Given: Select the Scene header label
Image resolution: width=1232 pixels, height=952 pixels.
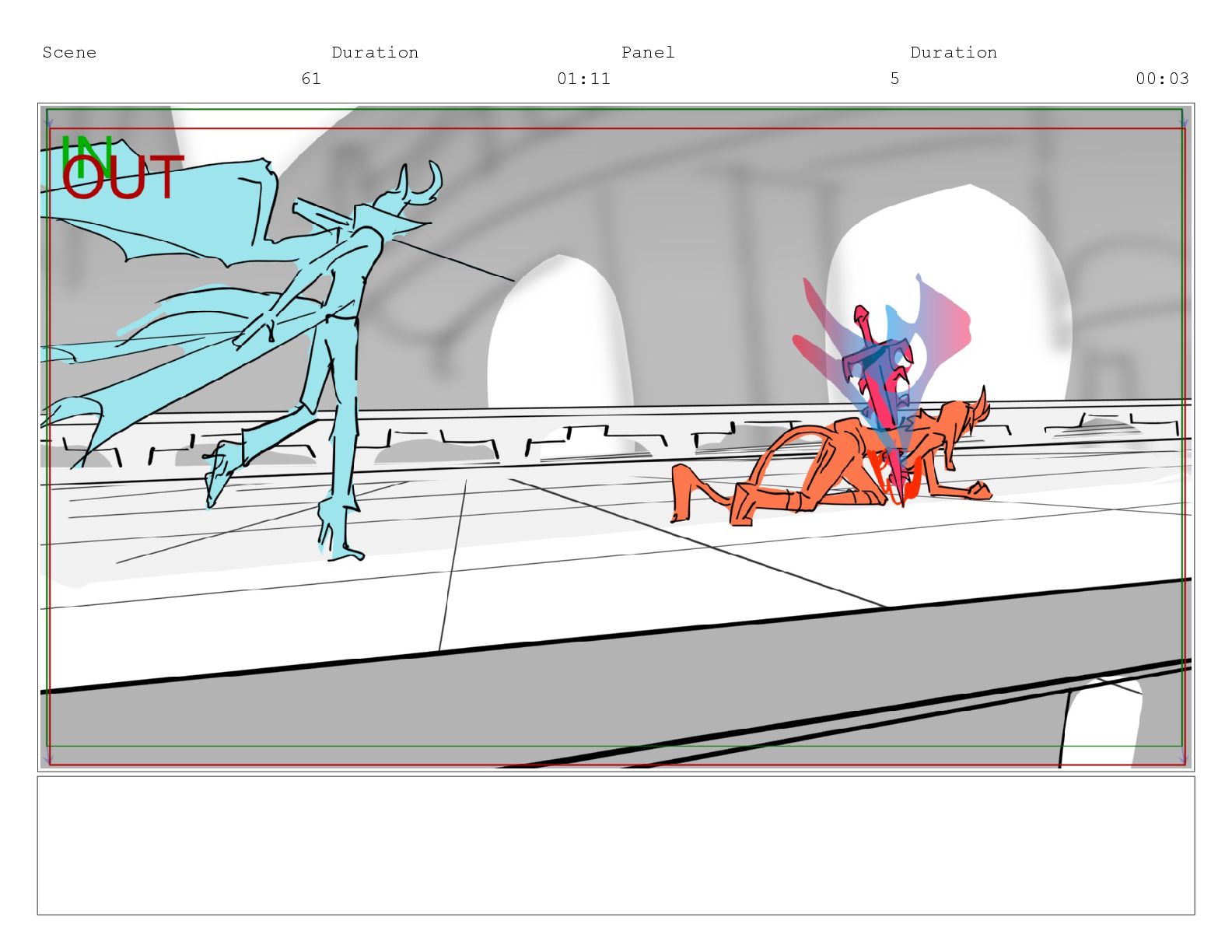Looking at the screenshot, I should (x=69, y=52).
